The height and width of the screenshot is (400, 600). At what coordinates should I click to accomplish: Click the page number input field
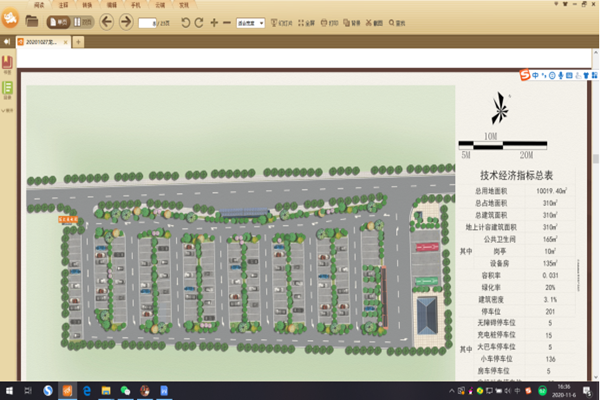[146, 22]
